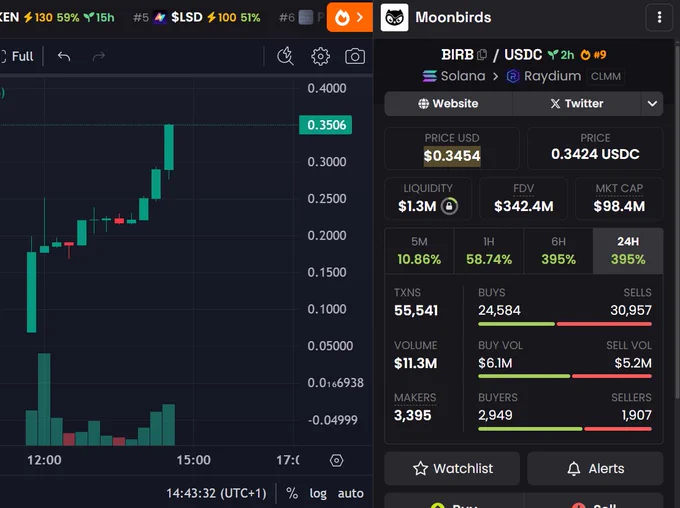This screenshot has height=508, width=680.
Task: Click the LIQUIDITY value $1.3M
Action: pos(417,206)
